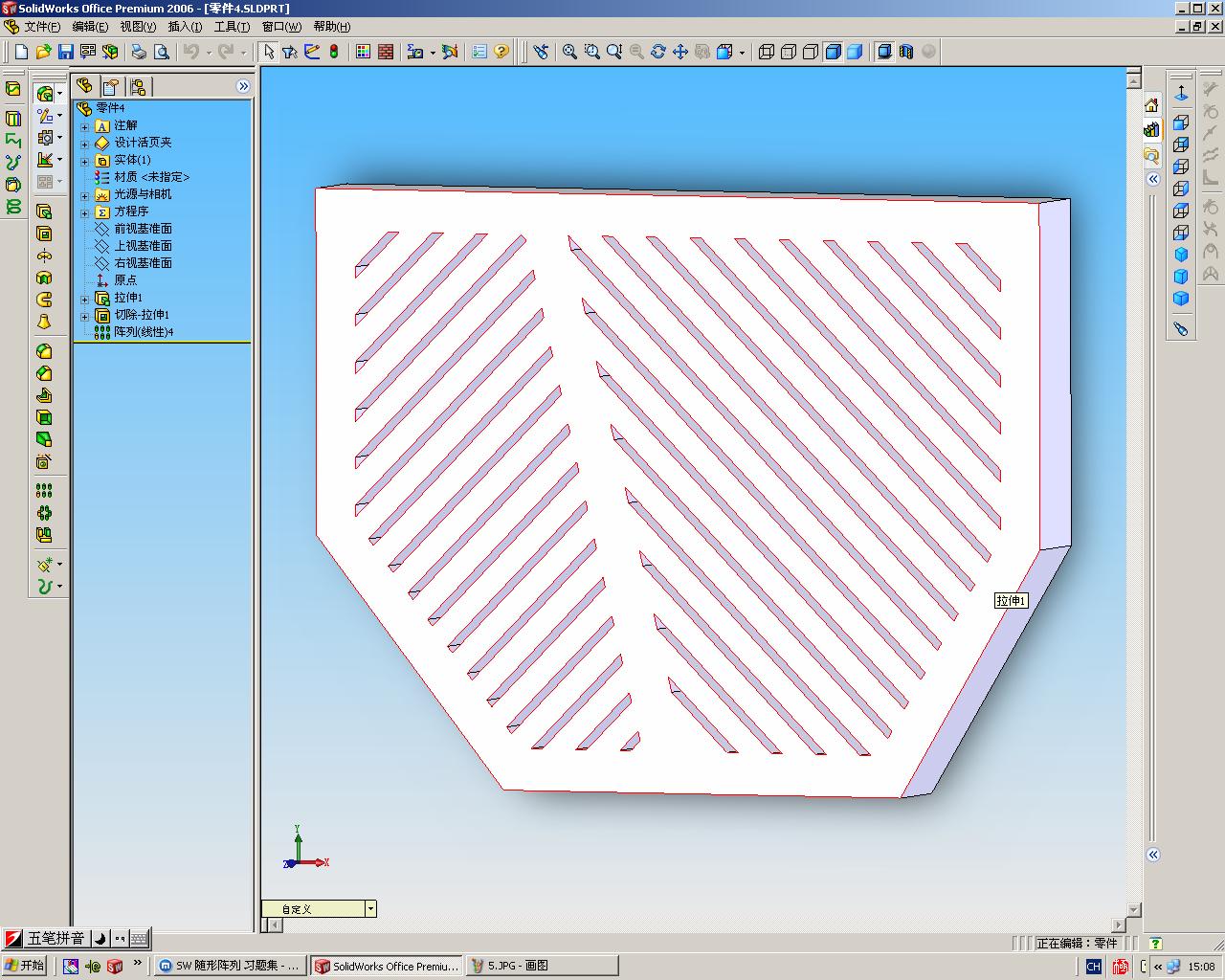The width and height of the screenshot is (1225, 980).
Task: Click the Linear Pattern icon in the left toolbar
Action: tap(44, 490)
